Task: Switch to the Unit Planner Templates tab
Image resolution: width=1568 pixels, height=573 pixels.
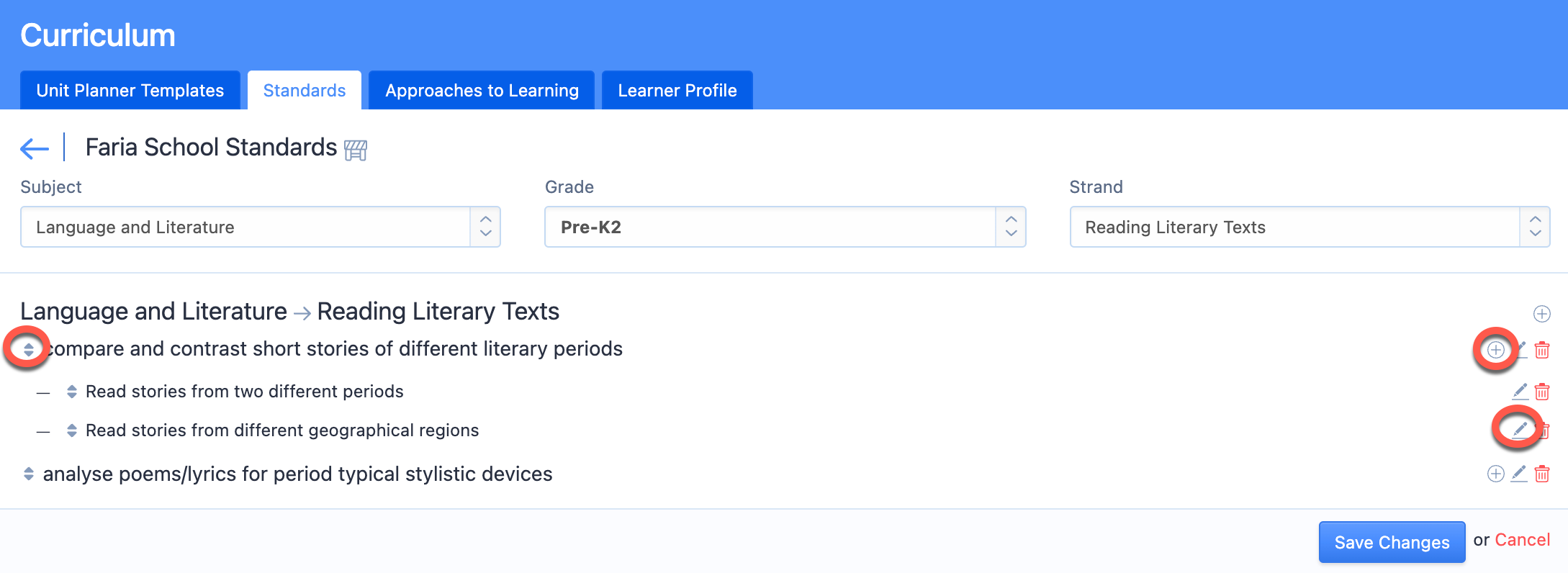Action: [x=130, y=90]
